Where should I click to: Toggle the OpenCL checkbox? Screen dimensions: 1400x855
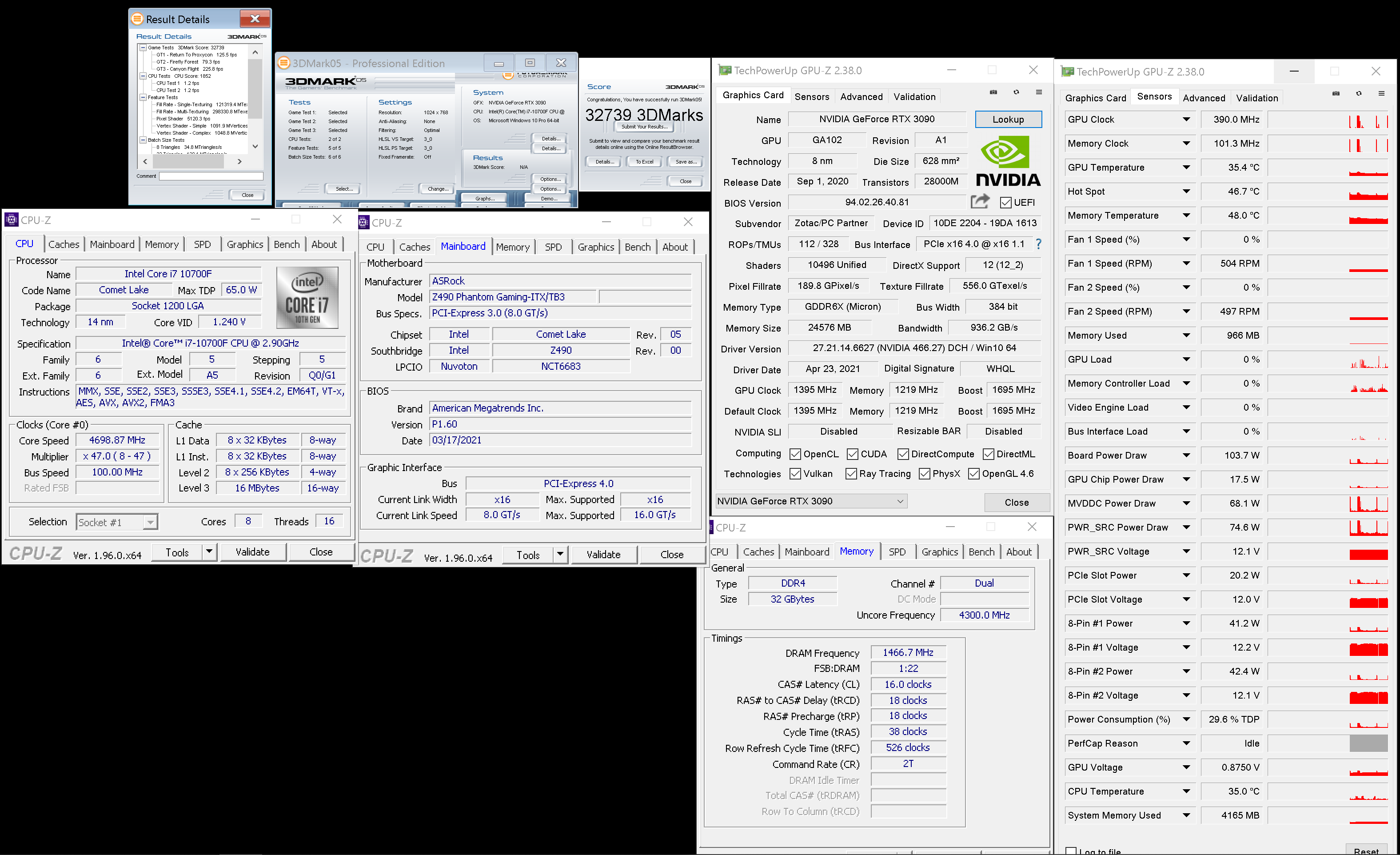click(x=795, y=454)
